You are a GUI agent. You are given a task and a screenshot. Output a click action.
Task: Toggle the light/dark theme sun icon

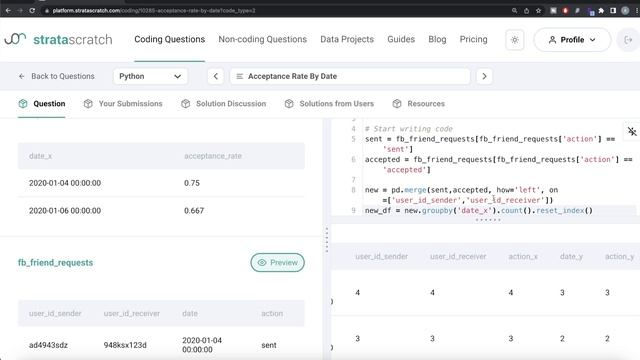coord(515,40)
